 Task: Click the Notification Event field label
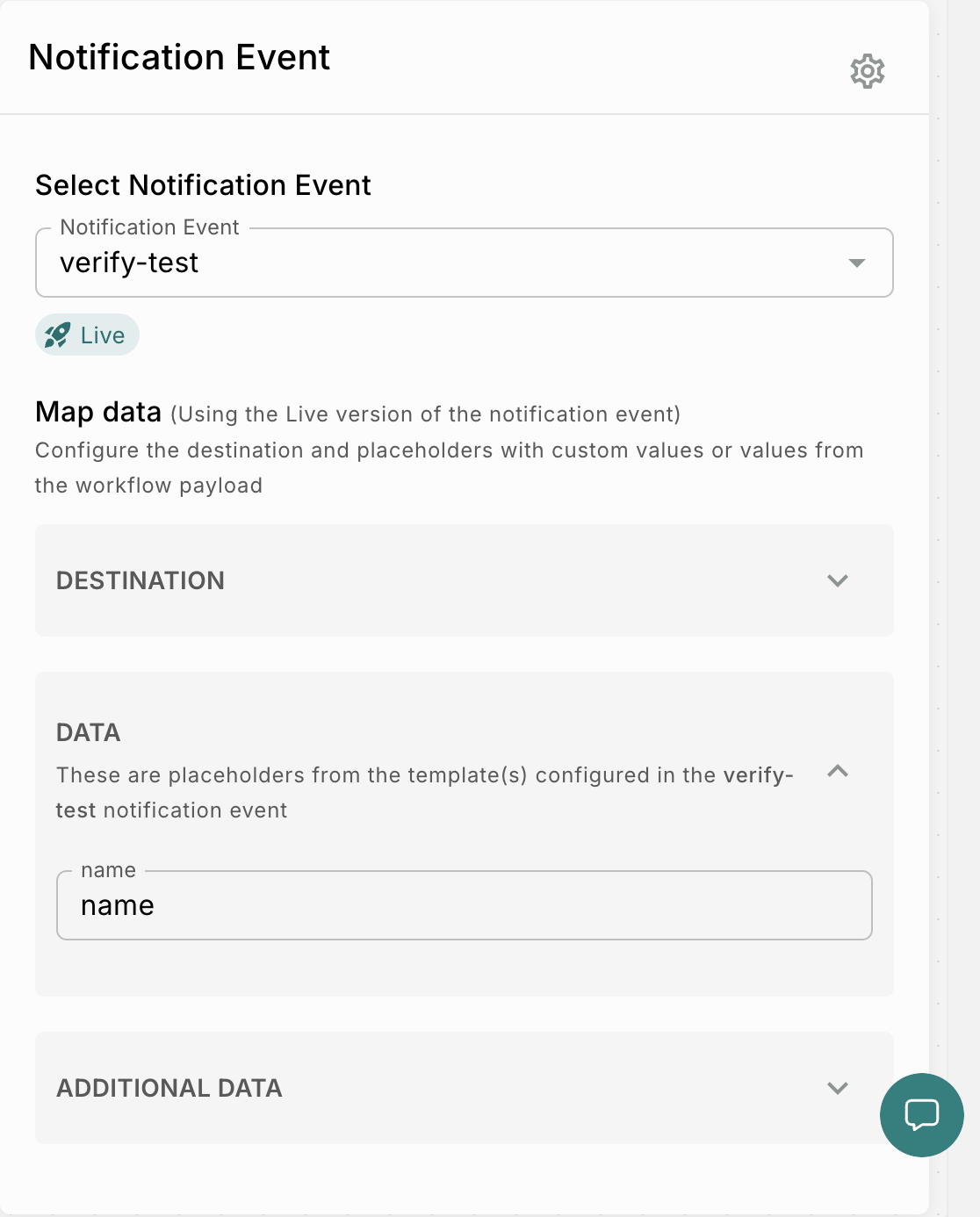149,227
